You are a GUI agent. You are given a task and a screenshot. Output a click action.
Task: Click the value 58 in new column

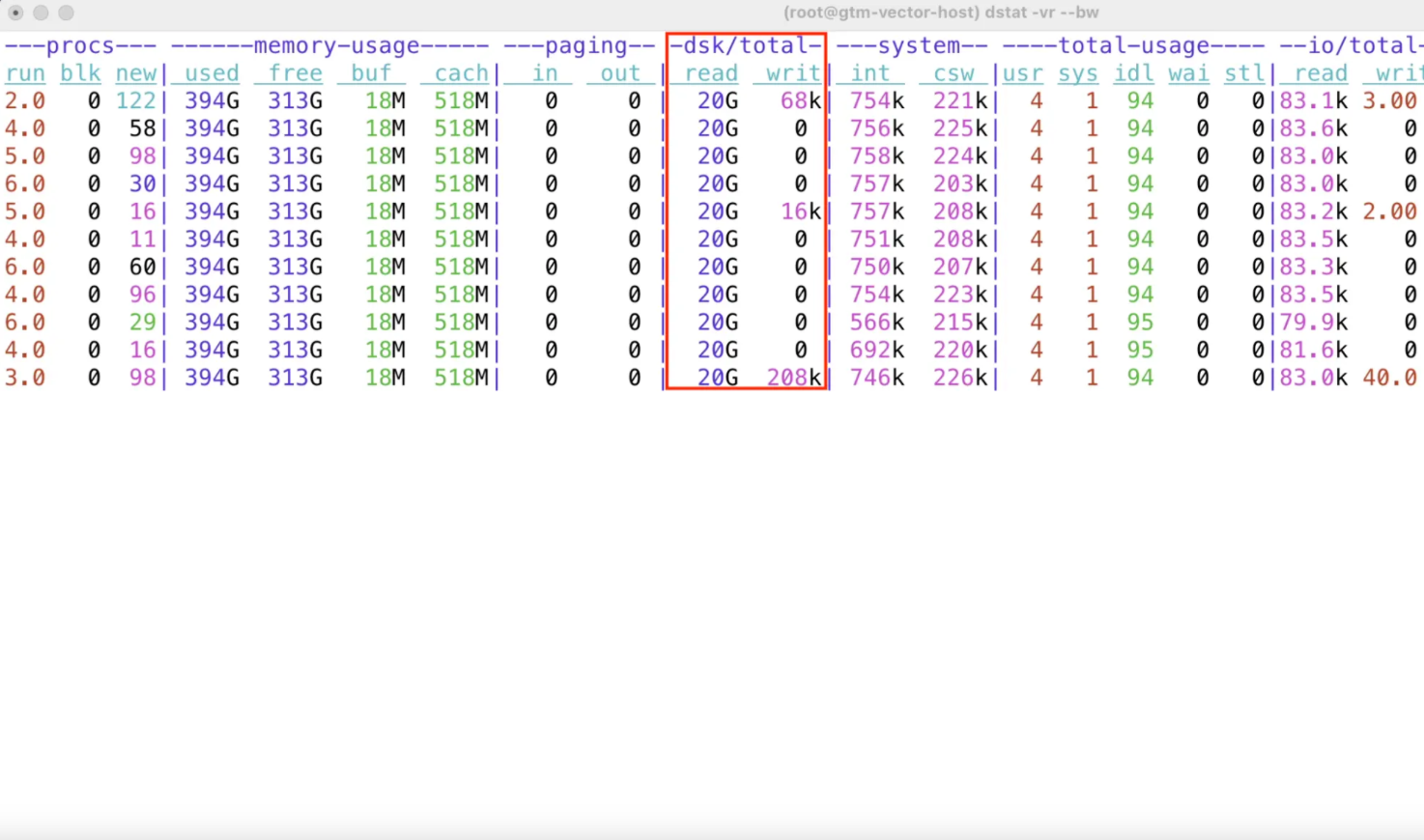point(143,128)
